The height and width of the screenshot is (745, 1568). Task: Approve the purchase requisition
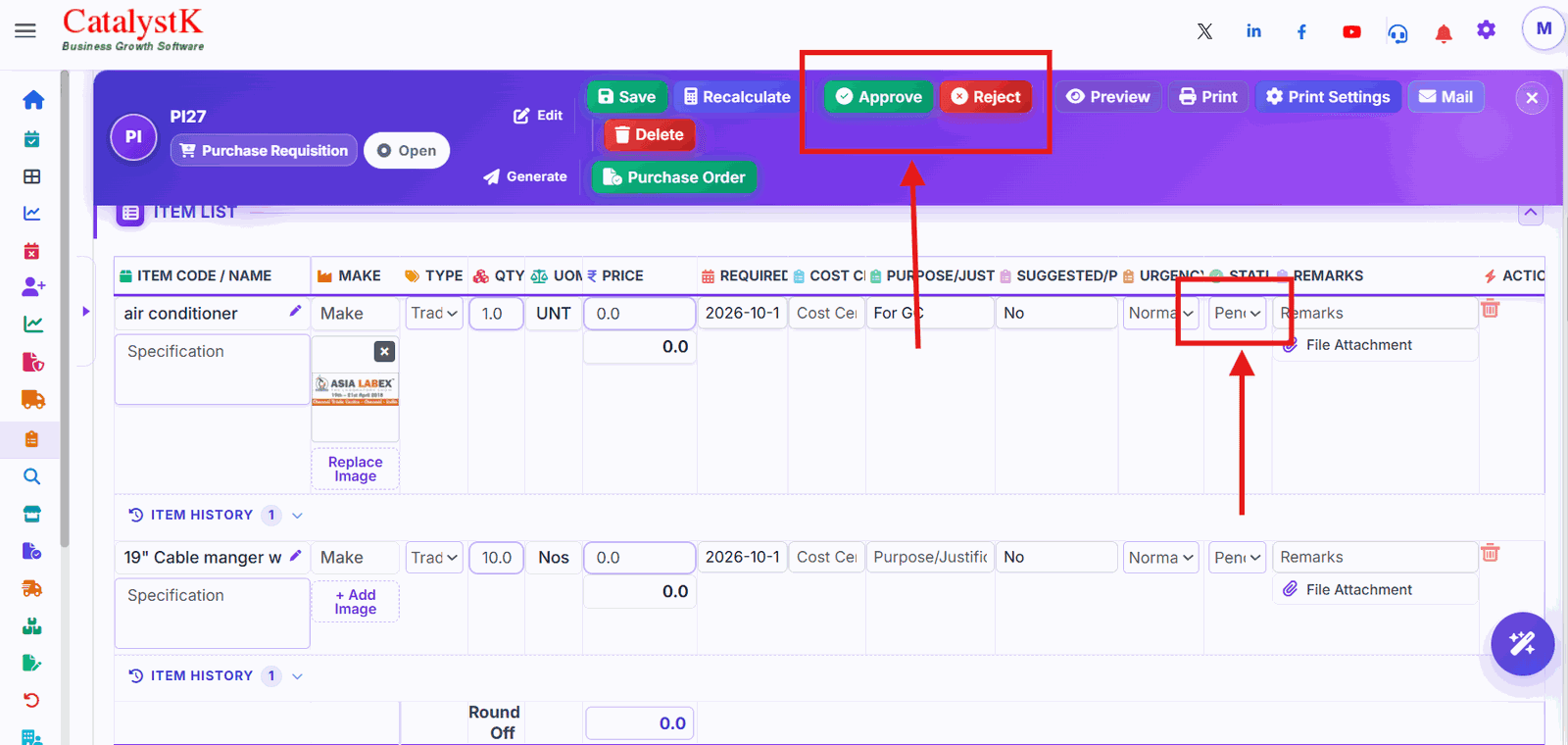879,96
